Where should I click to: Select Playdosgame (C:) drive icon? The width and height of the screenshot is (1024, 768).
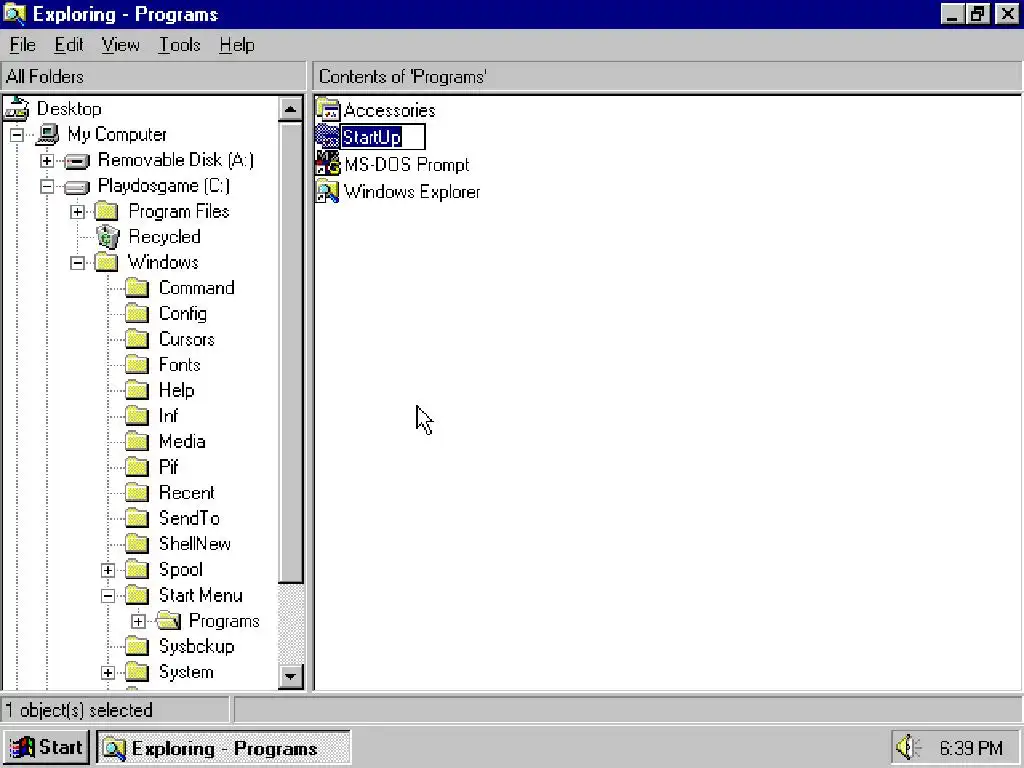[78, 187]
